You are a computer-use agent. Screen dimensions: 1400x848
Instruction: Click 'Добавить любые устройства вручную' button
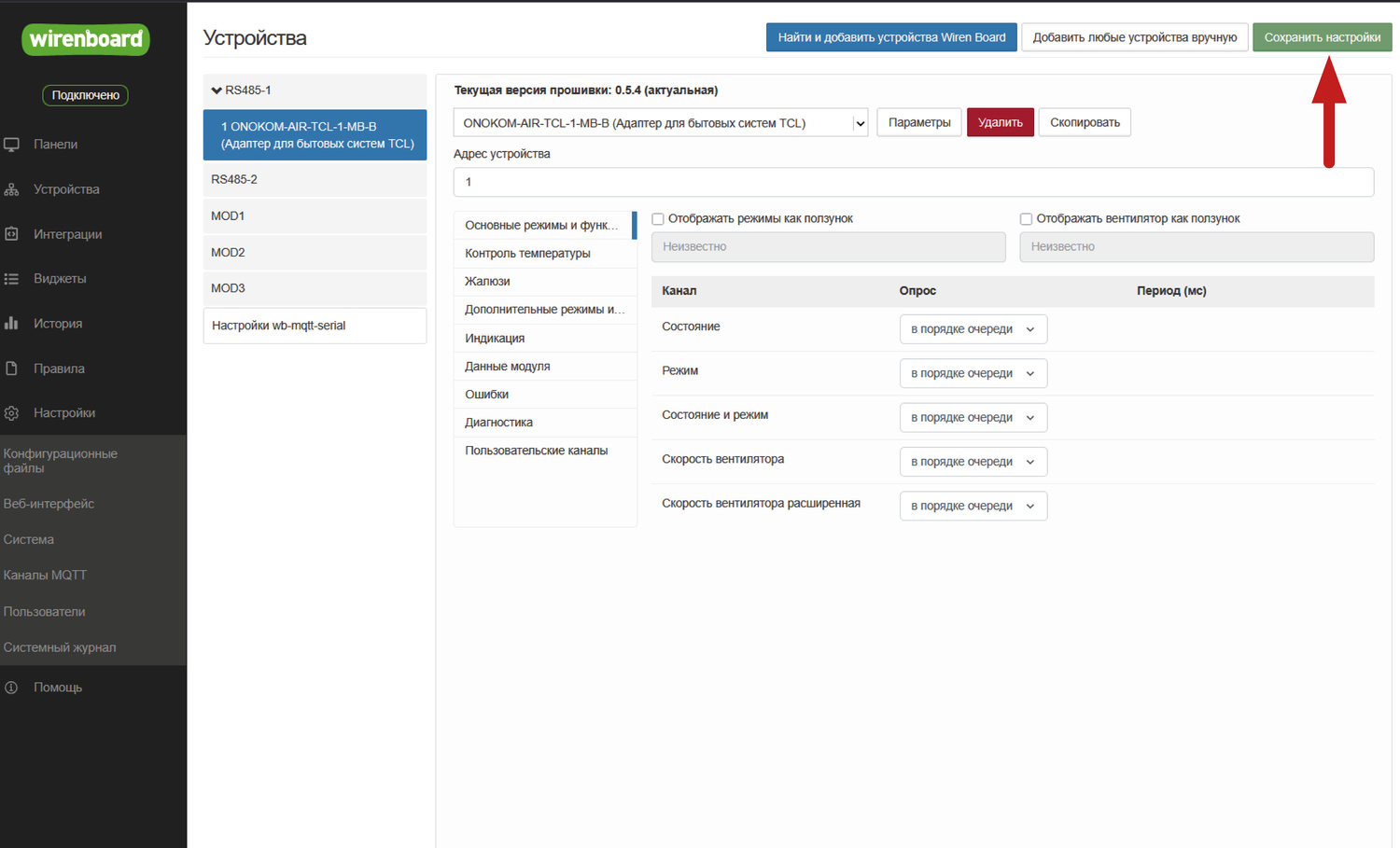(x=1134, y=37)
